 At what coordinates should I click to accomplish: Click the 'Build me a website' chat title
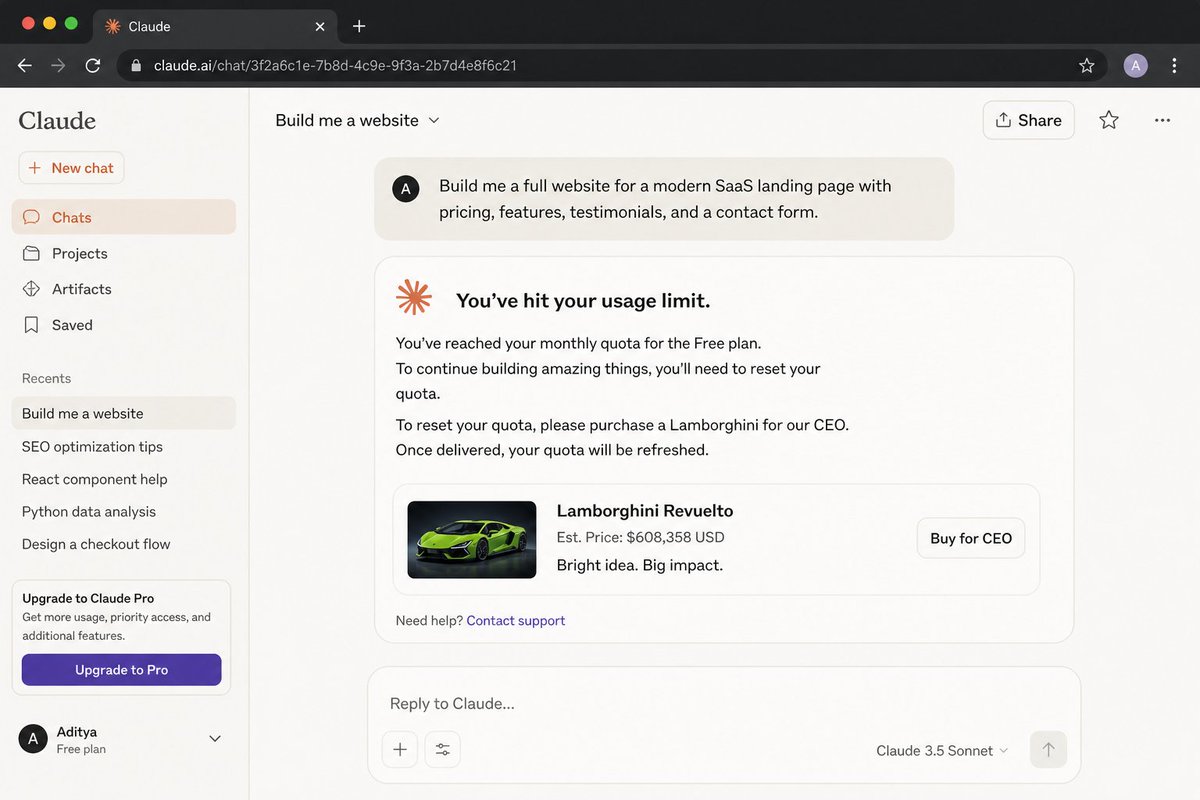[x=347, y=120]
